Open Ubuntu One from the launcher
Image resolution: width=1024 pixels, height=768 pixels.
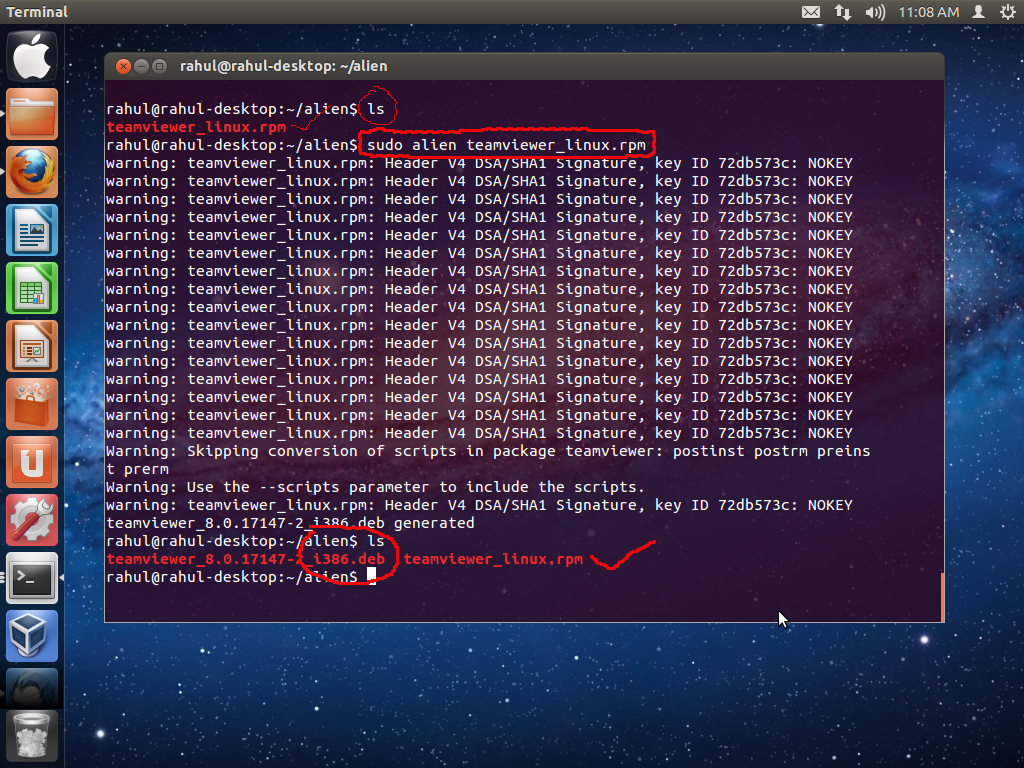[33, 460]
